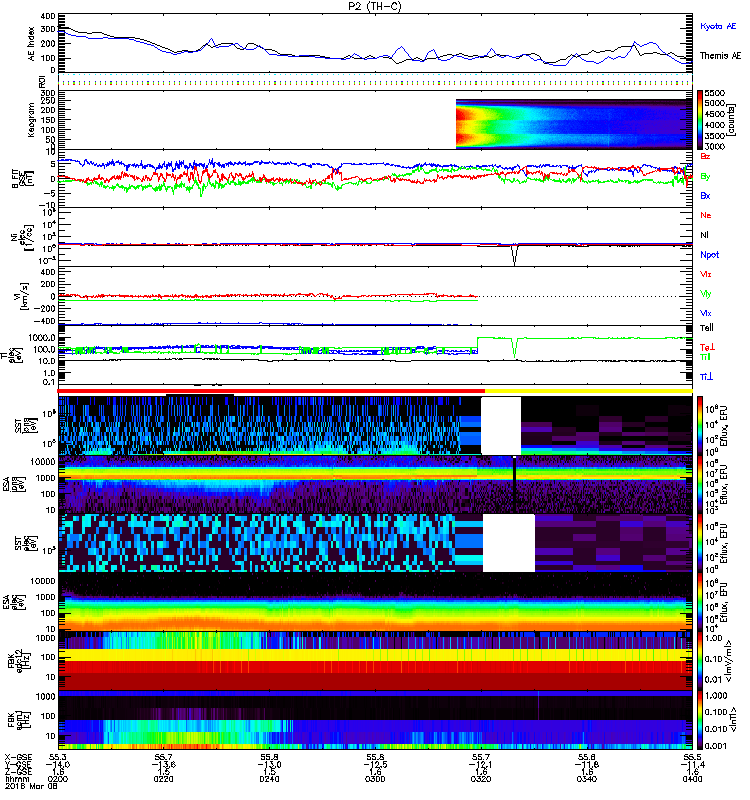750x800 pixels.
Task: Click the Y-GSE value -12.5
Action: click(375, 765)
